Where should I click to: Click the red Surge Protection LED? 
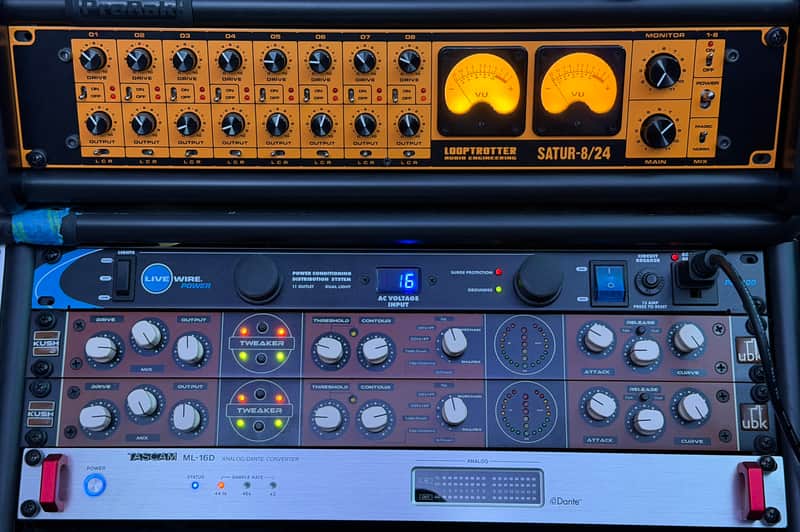click(x=498, y=272)
